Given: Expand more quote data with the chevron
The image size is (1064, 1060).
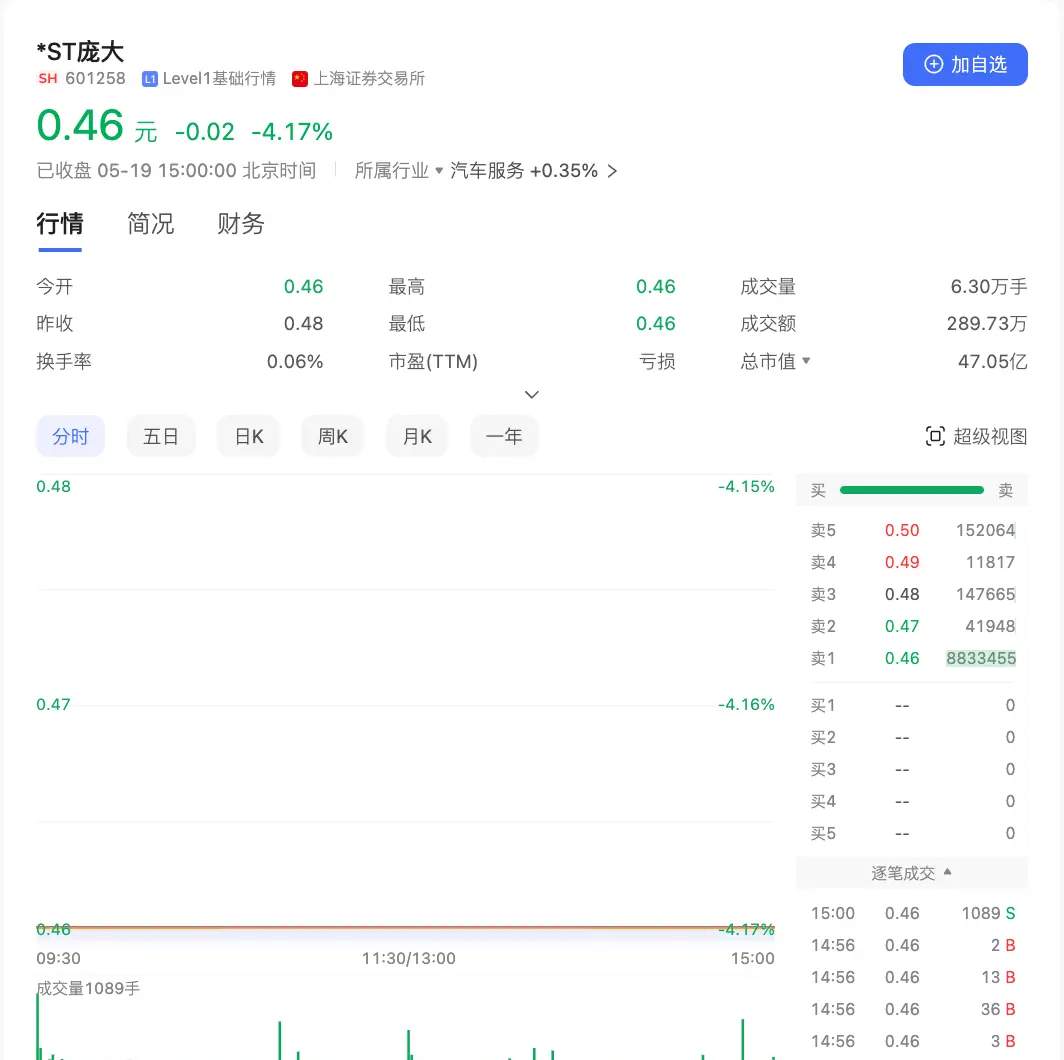Looking at the screenshot, I should click(532, 394).
